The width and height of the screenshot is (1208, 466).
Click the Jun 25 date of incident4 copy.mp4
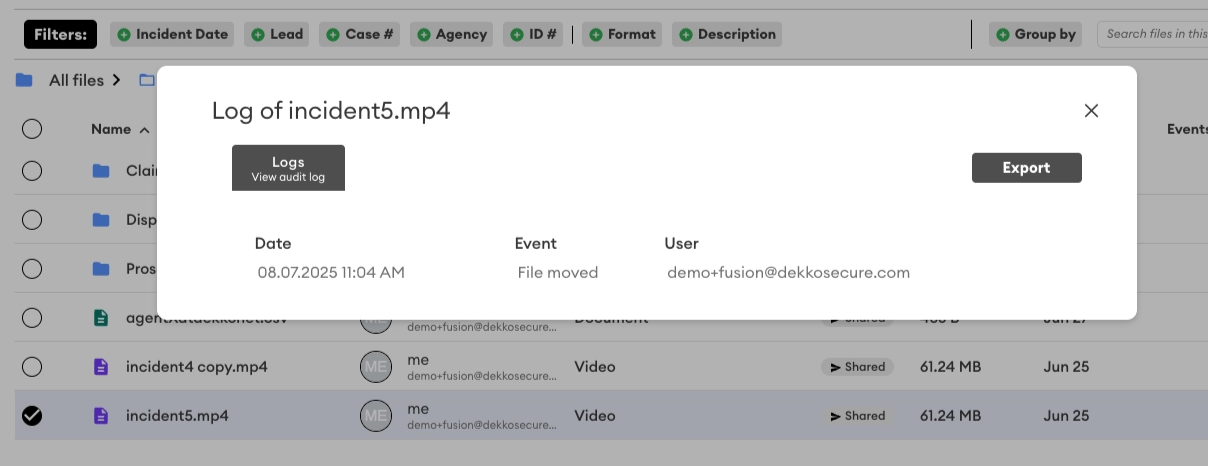click(1066, 367)
